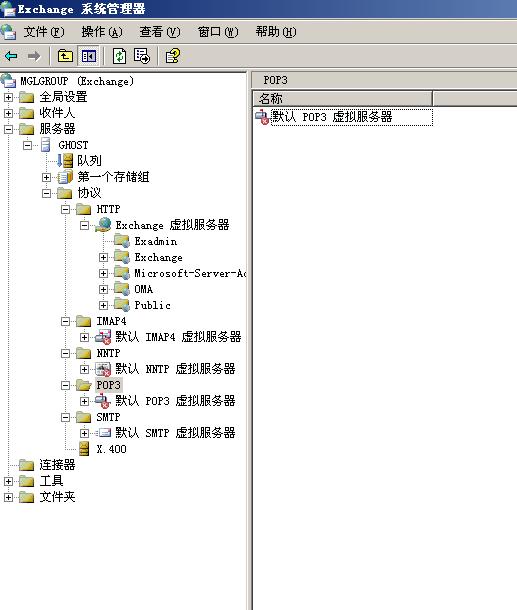517x610 pixels.
Task: Select the X.400 protocol icon
Action: [x=84, y=449]
